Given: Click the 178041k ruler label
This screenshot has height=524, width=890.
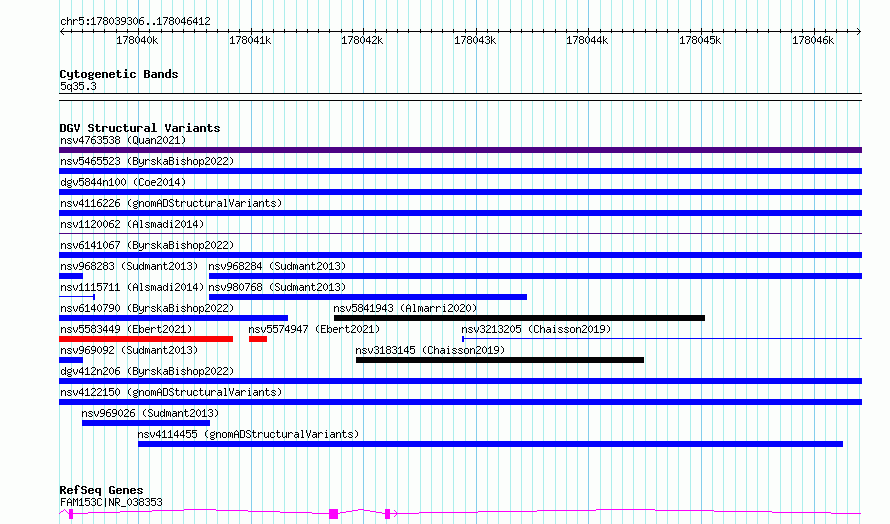Looking at the screenshot, I should (250, 40).
